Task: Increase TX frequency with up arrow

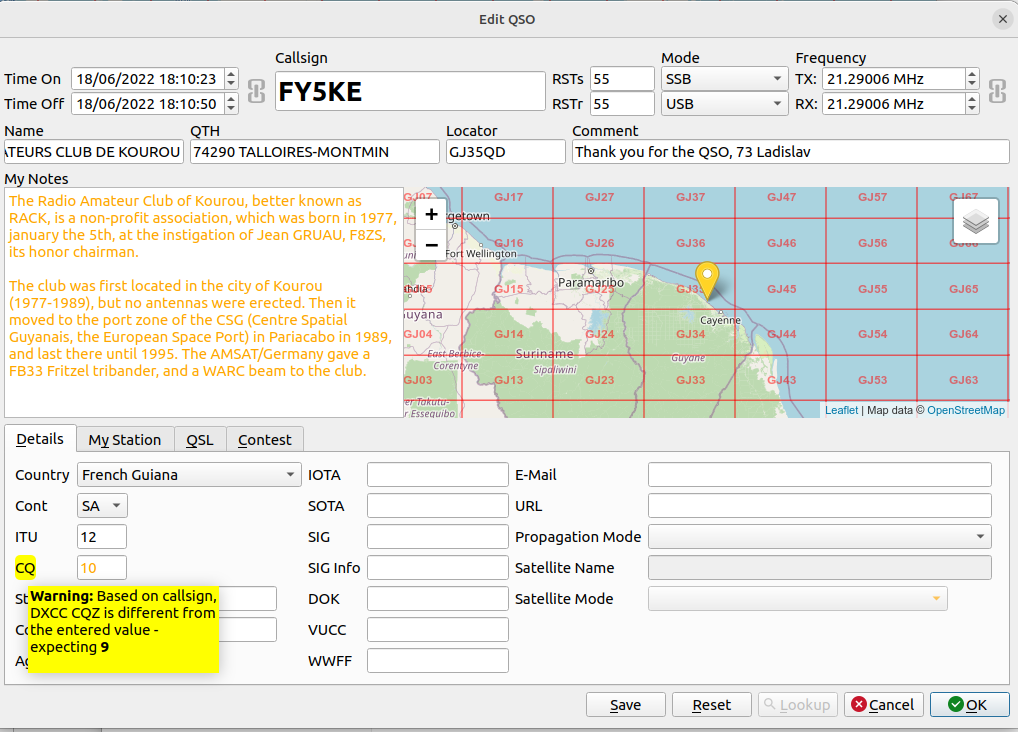Action: 971,73
